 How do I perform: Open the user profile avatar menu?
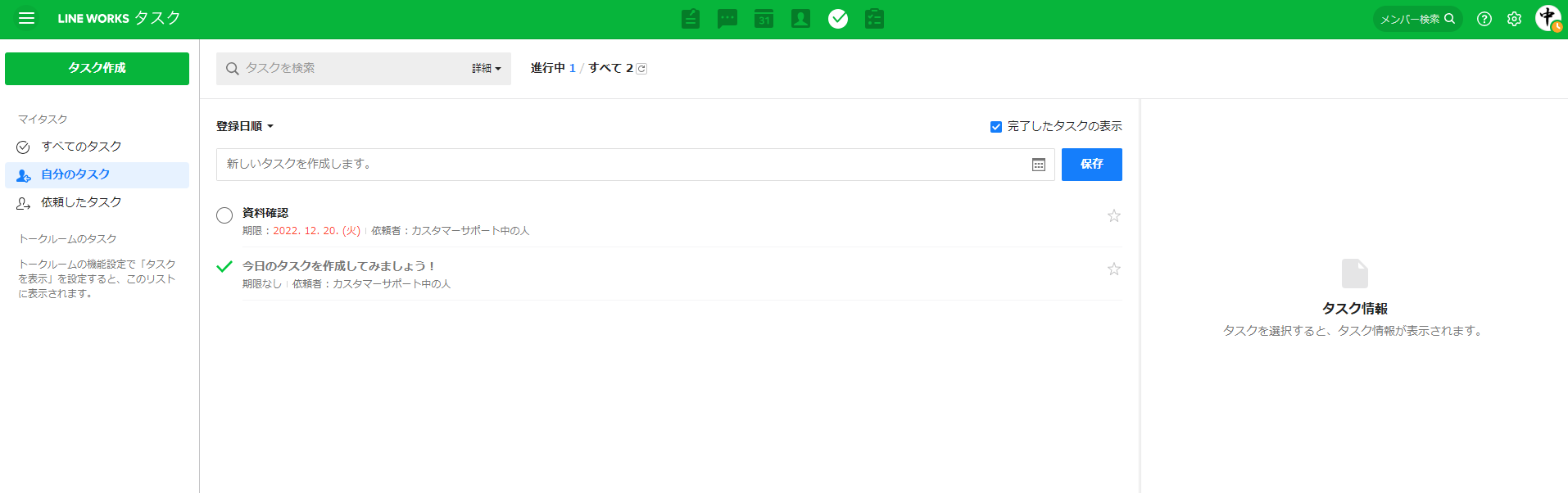pos(1547,18)
